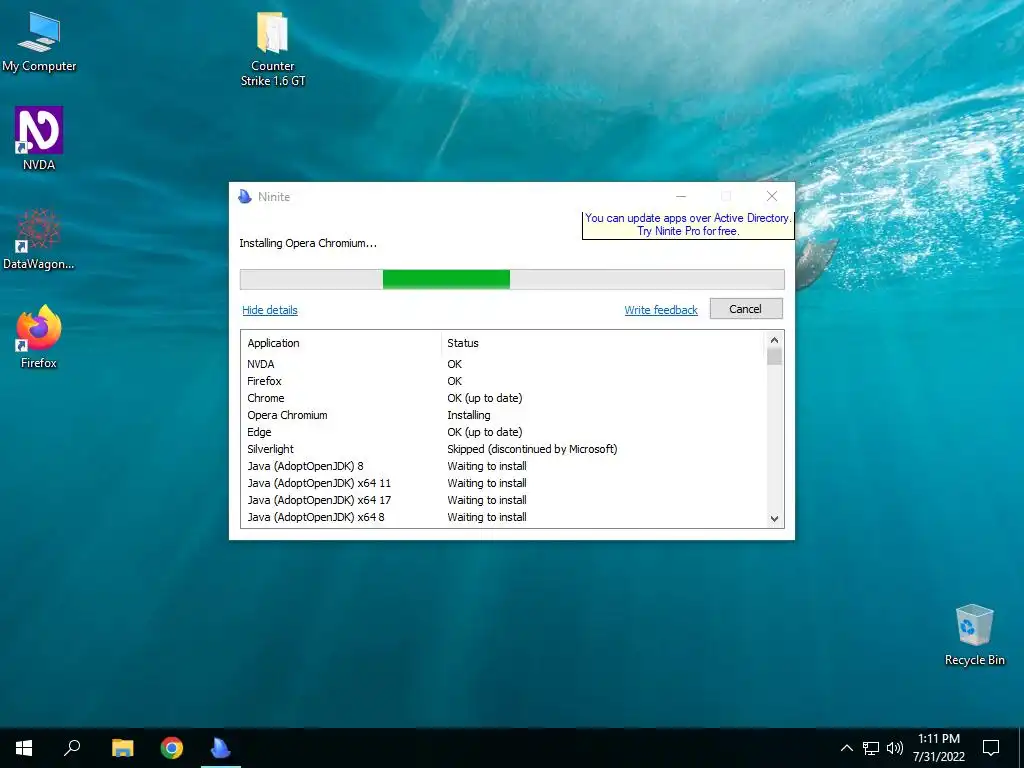Launch Chrome from the taskbar
This screenshot has width=1024, height=768.
click(172, 748)
